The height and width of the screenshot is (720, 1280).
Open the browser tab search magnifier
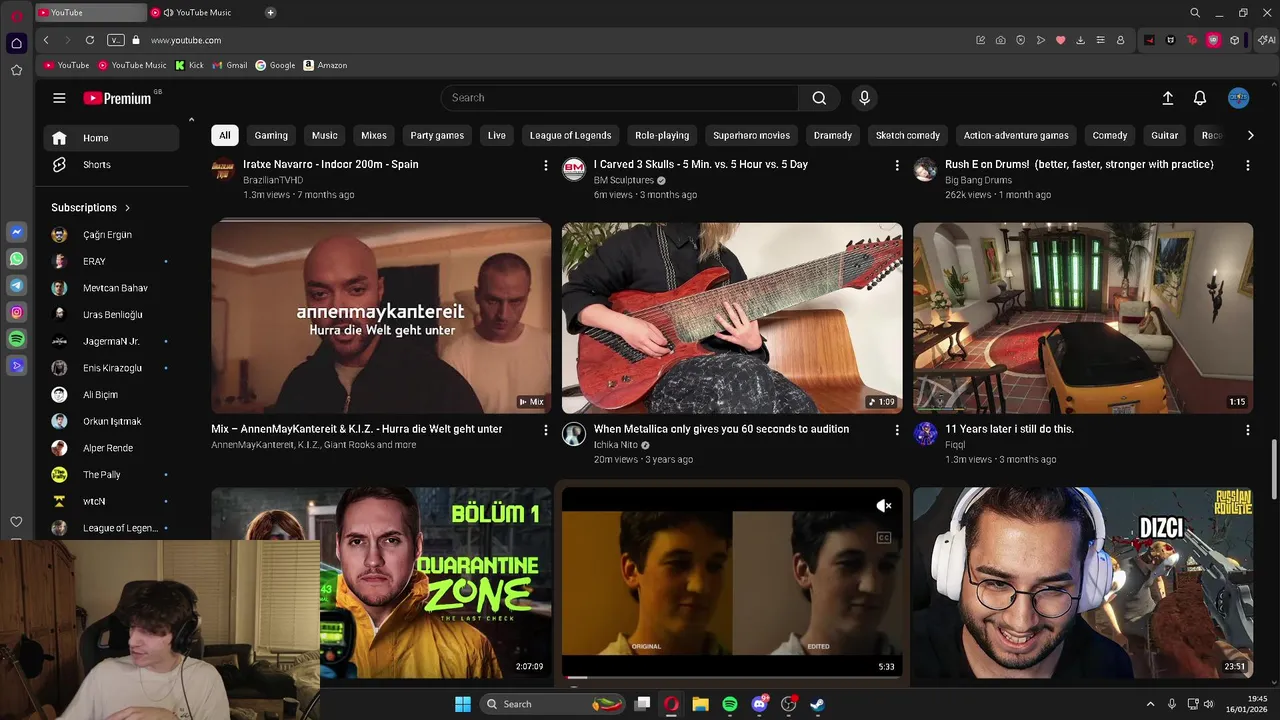(x=1195, y=13)
